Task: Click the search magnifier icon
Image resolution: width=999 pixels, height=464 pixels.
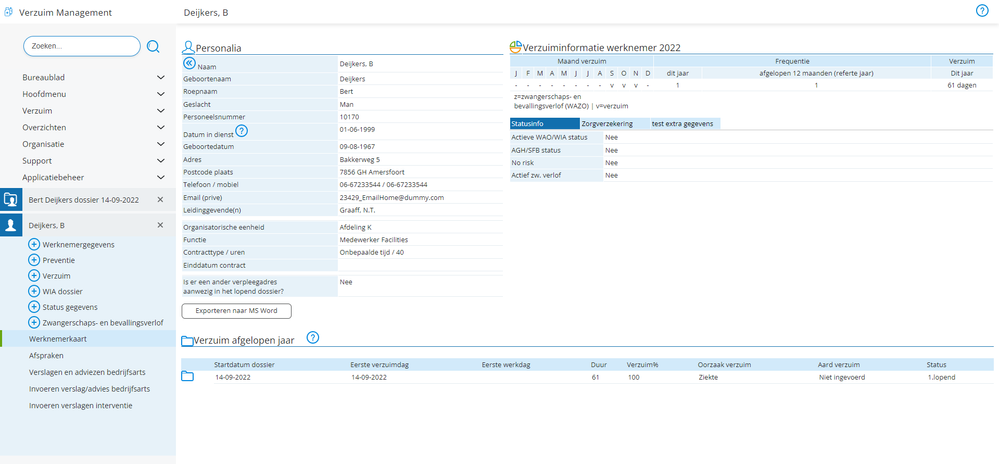Action: tap(153, 46)
